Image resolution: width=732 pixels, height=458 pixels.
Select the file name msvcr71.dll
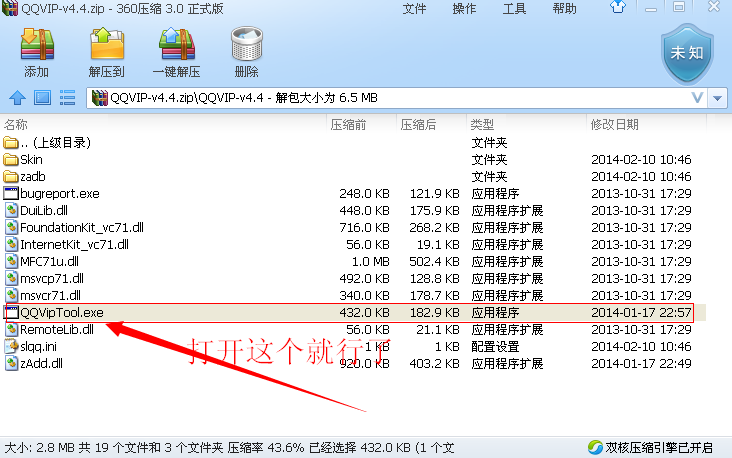[50, 296]
